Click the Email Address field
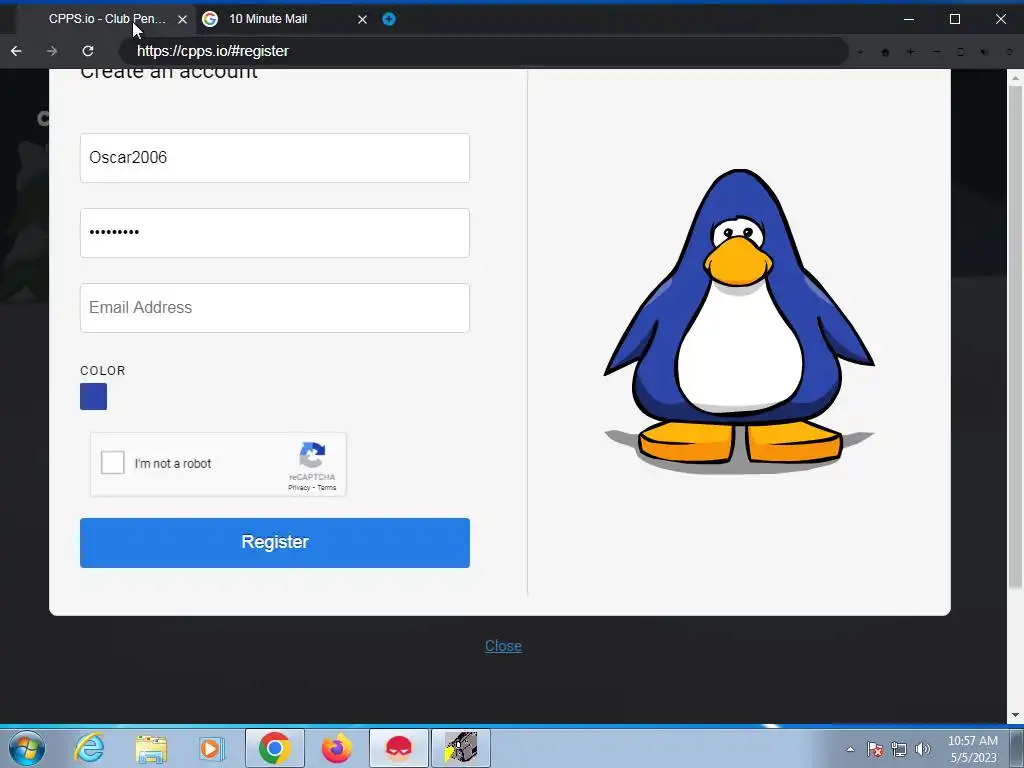1024x768 pixels. click(275, 308)
